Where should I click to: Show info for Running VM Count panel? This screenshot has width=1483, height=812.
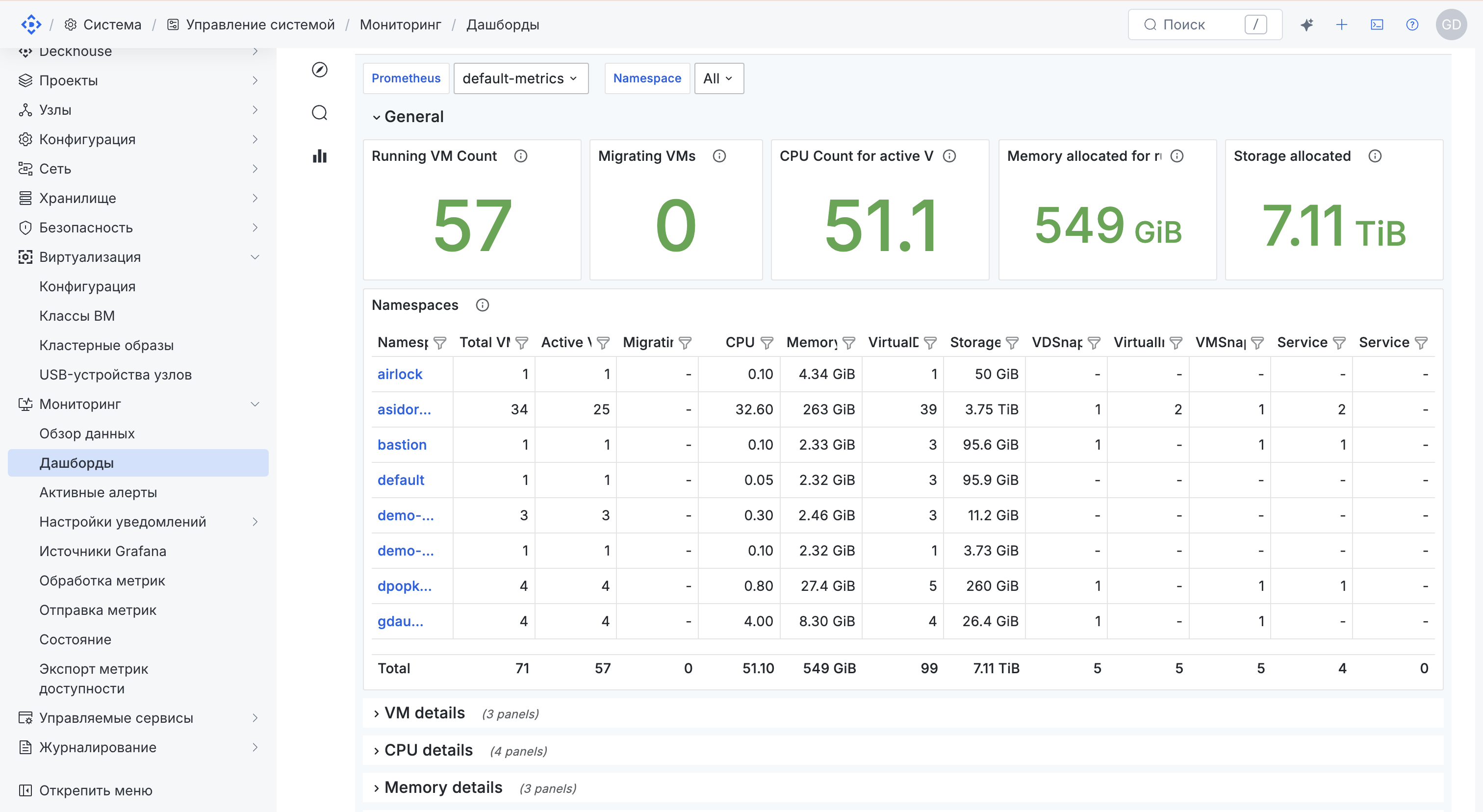click(x=520, y=156)
